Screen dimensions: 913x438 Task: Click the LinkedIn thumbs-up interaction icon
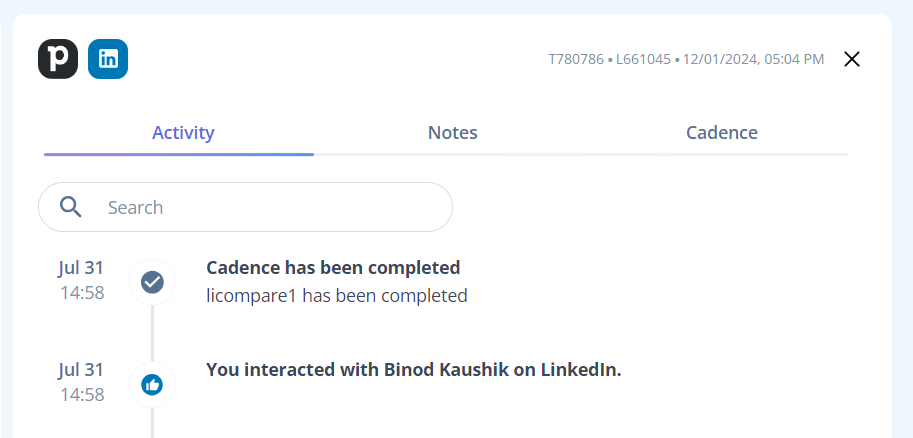click(153, 384)
